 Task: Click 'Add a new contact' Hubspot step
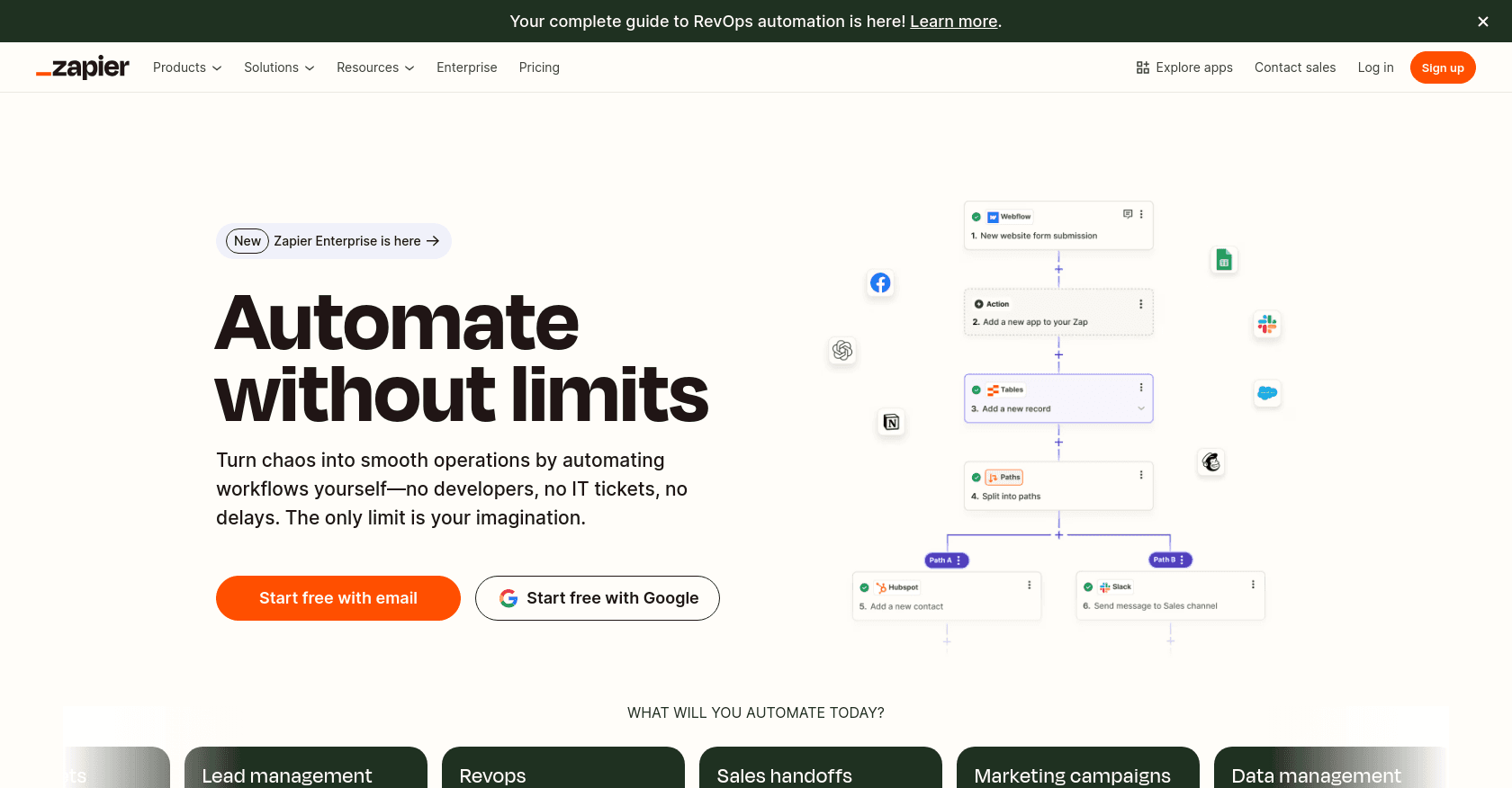[x=947, y=595]
